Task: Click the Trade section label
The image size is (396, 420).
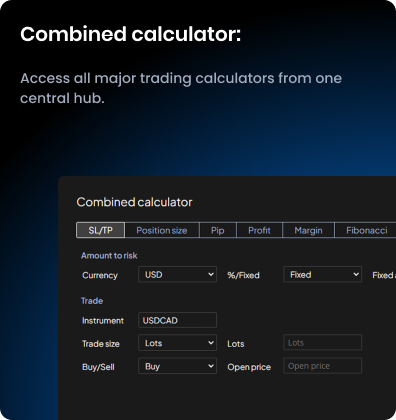Action: pyautogui.click(x=92, y=301)
